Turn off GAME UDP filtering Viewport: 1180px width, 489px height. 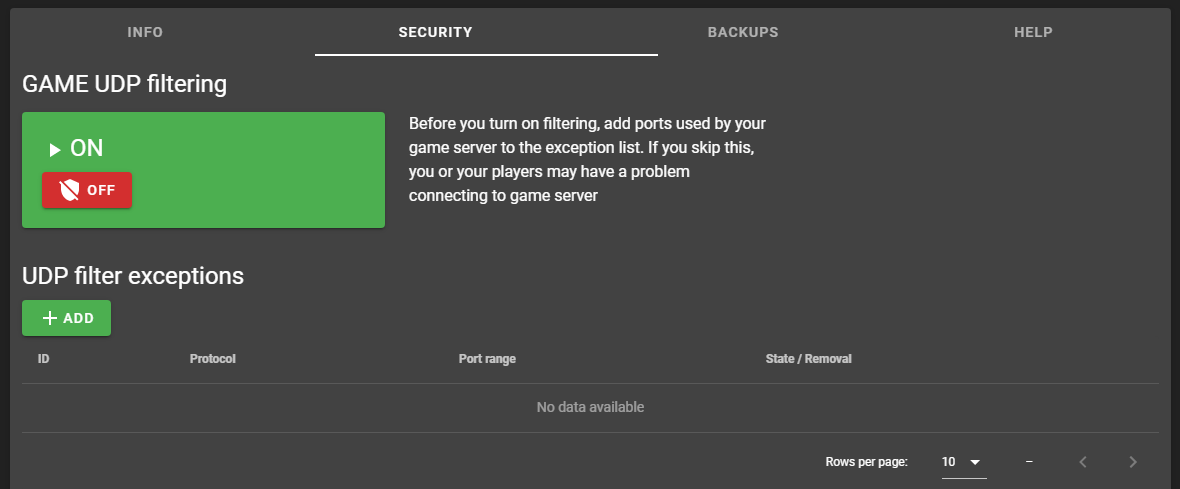click(x=87, y=190)
